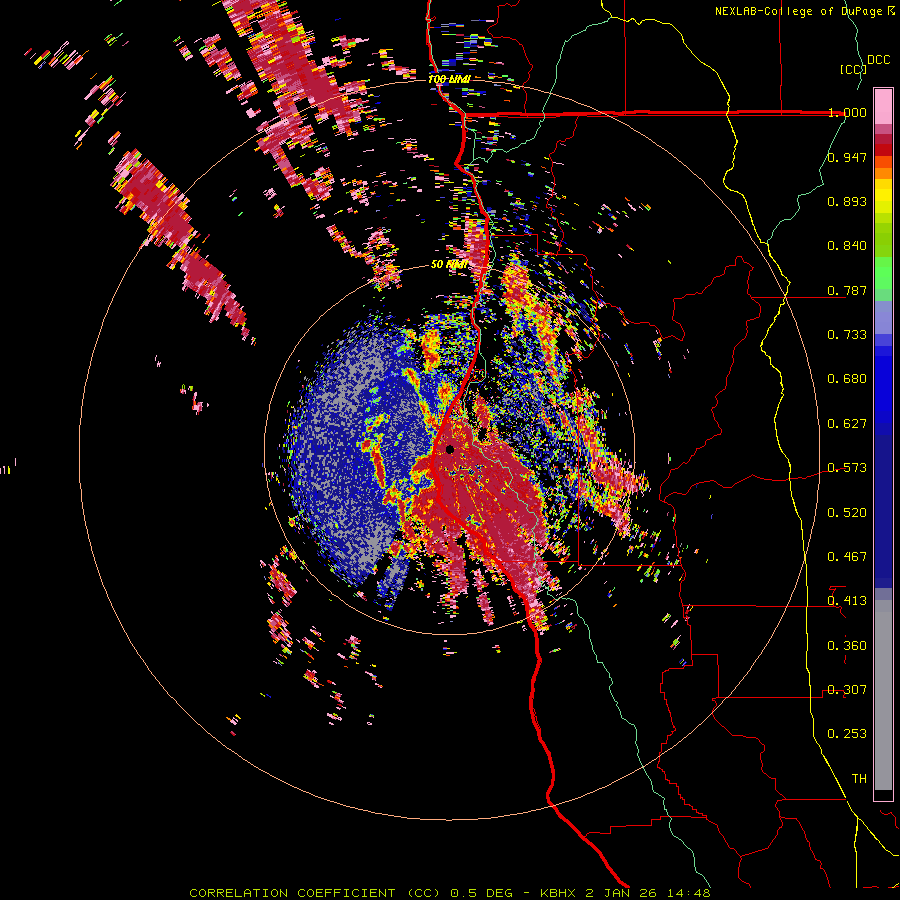Pick the light pink top color bar segment
This screenshot has height=900, width=900.
tap(883, 107)
